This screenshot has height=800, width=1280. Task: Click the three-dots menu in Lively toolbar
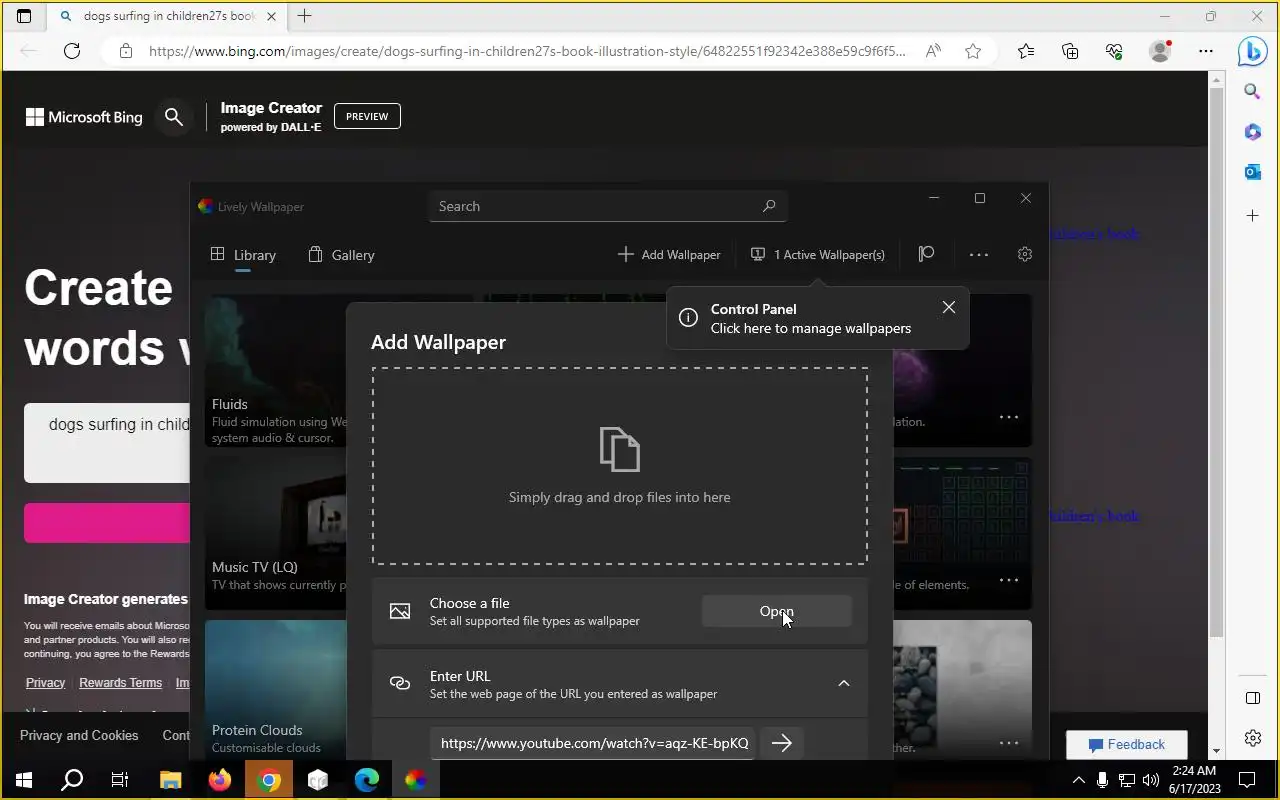point(979,255)
